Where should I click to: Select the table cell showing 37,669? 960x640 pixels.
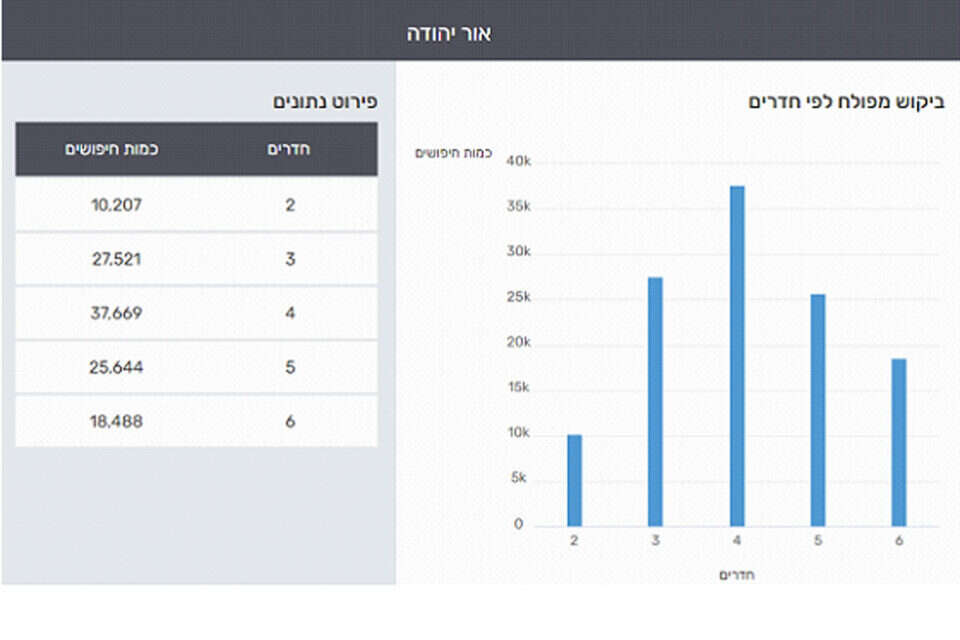117,313
